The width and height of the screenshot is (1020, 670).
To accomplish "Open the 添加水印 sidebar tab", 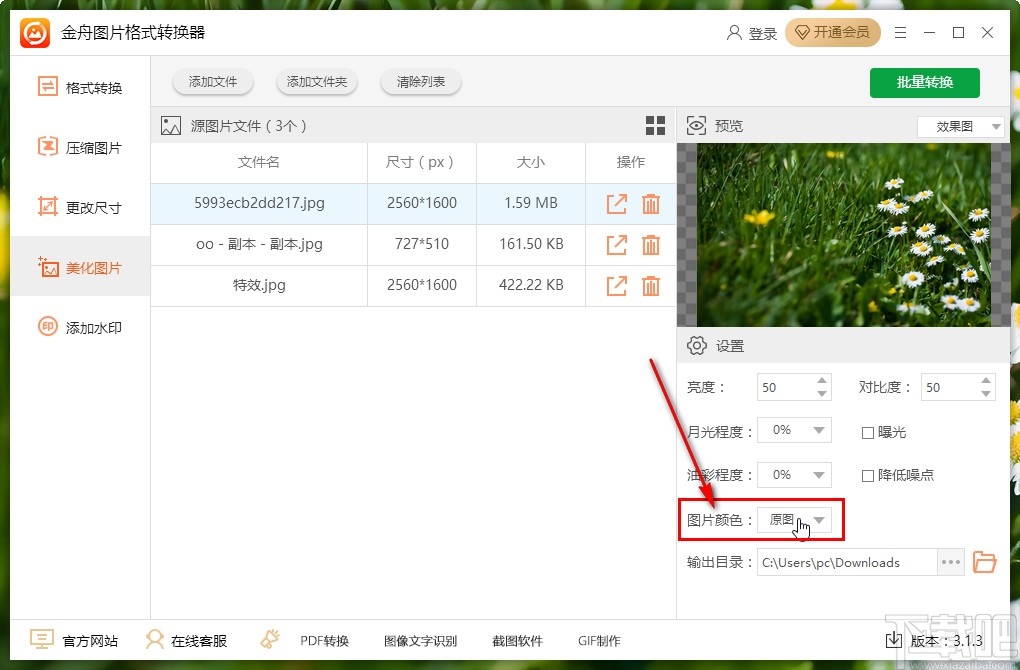I will coord(80,327).
